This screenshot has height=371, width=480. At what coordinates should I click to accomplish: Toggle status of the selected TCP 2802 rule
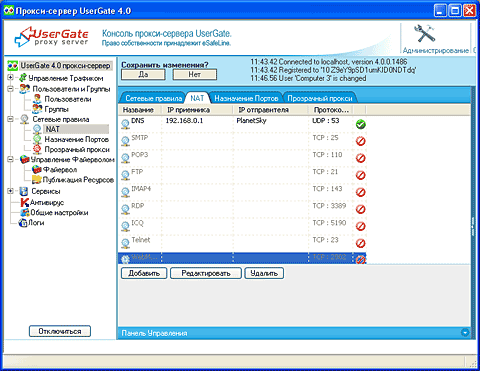point(360,259)
